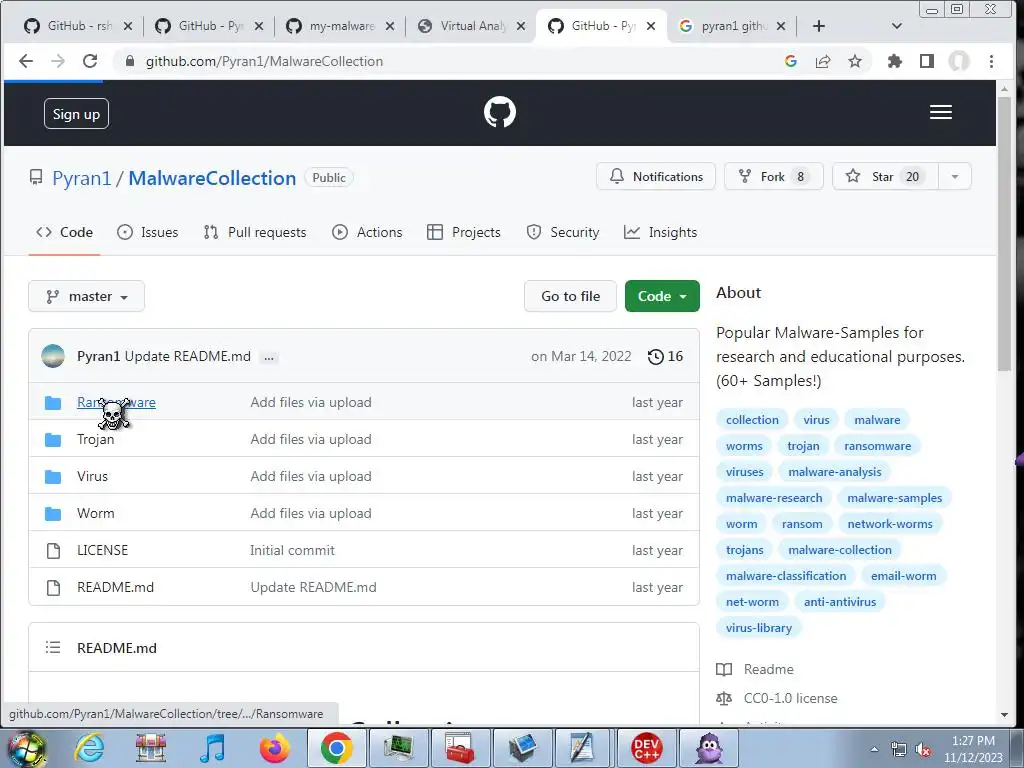Image resolution: width=1024 pixels, height=768 pixels.
Task: Click the Pyran1 user avatar in commit row
Action: tap(53, 357)
